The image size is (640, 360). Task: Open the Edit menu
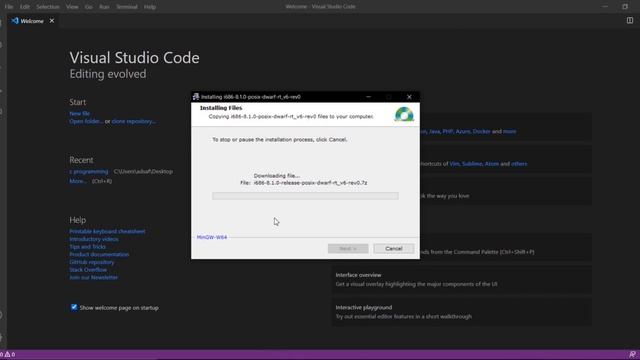click(24, 7)
